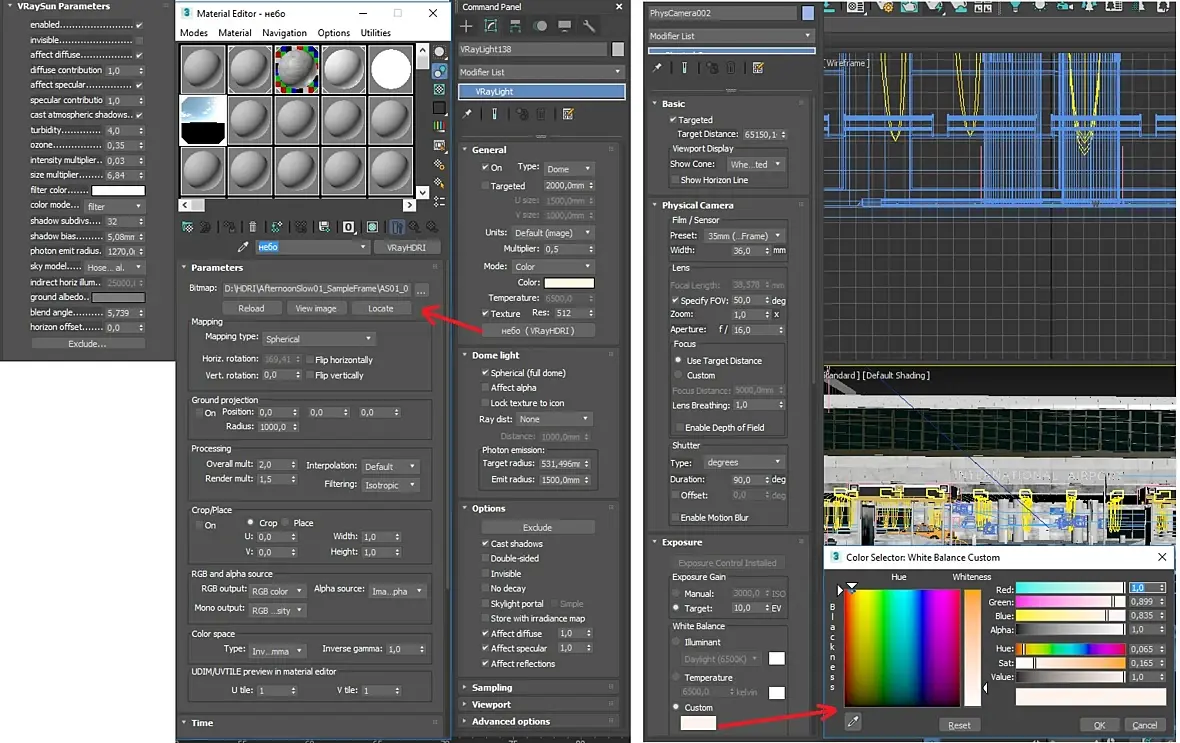Open the Navigation menu in Material Editor
1180x743 pixels.
[284, 33]
